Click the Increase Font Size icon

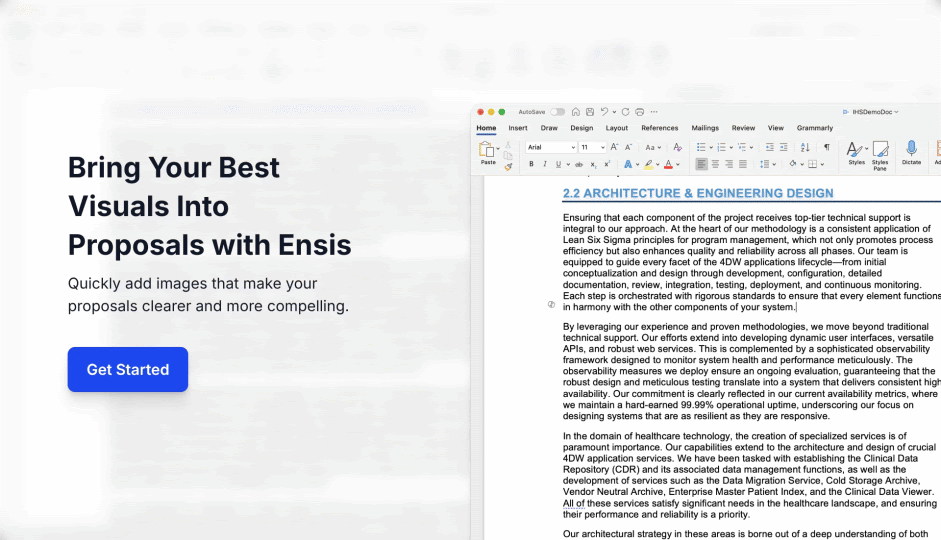615,147
